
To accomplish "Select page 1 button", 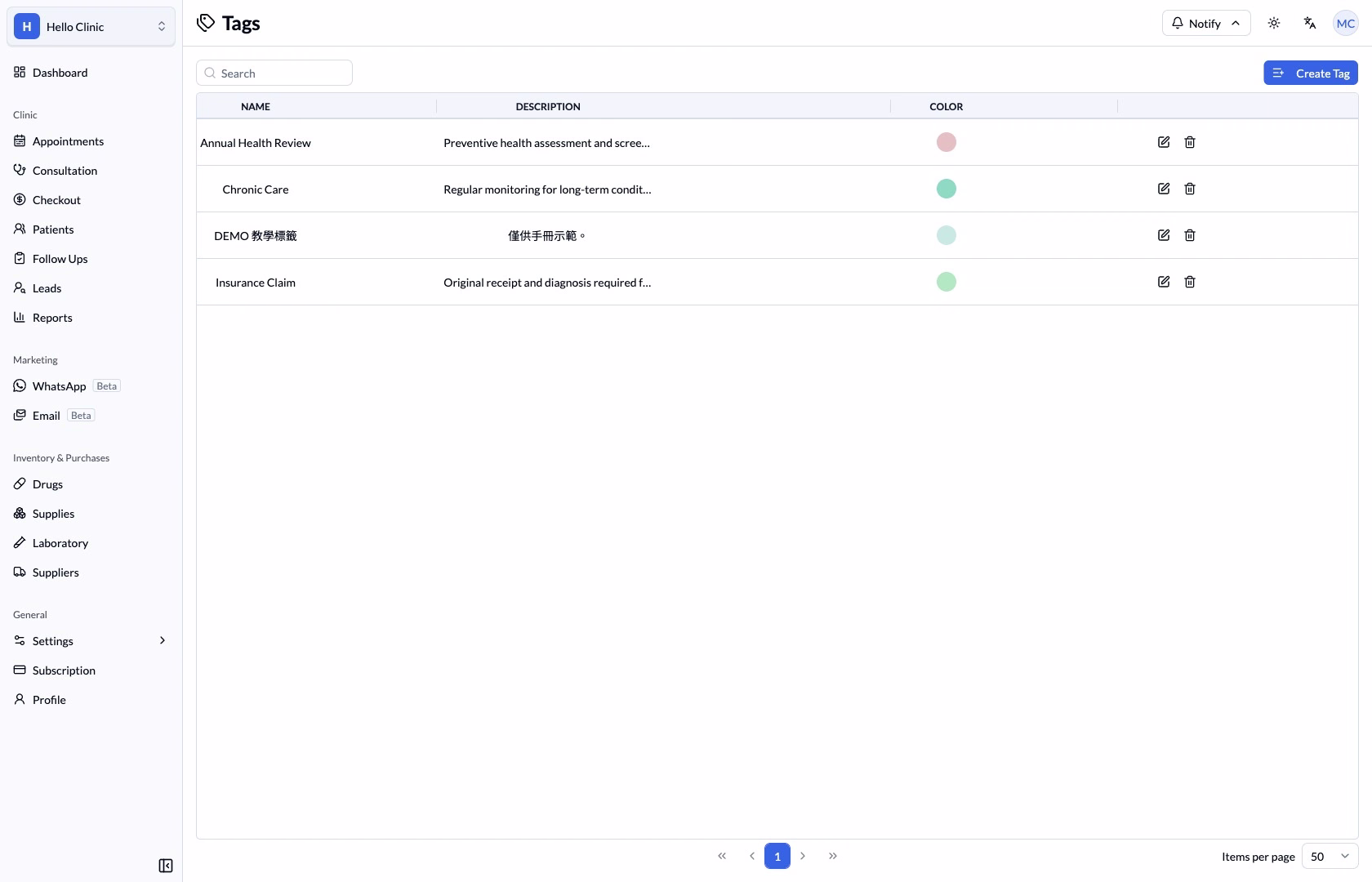I will click(777, 856).
